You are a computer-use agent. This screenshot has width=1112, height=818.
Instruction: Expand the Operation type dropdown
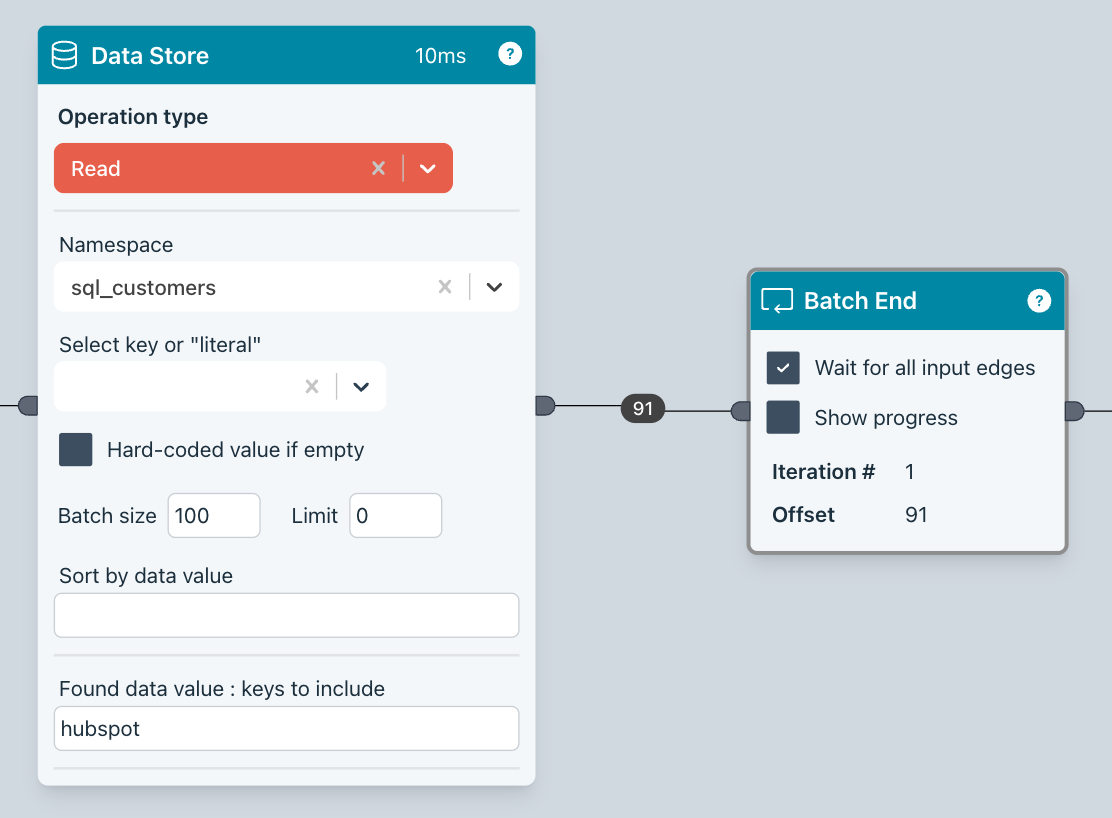coord(428,169)
